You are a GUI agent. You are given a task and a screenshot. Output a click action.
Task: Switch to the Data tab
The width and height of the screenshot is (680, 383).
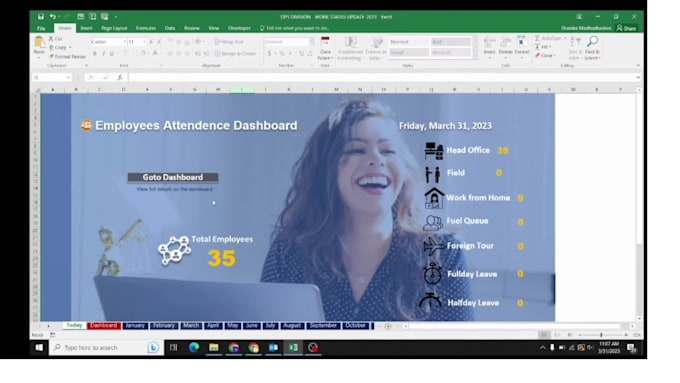pyautogui.click(x=170, y=28)
